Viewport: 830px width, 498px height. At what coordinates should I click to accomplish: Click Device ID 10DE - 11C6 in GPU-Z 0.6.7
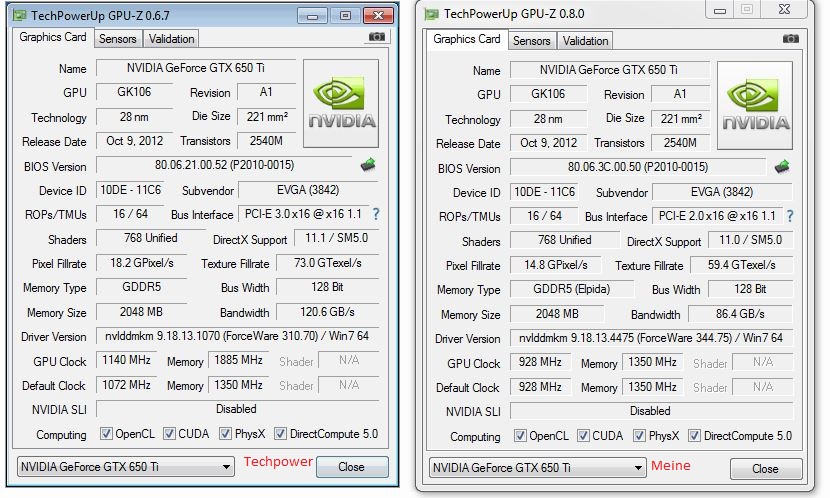point(130,190)
